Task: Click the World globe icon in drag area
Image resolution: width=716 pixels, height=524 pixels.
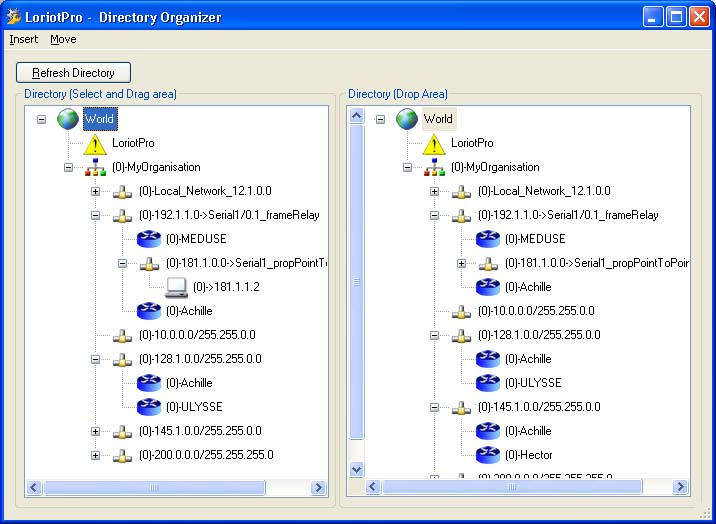Action: click(x=68, y=119)
